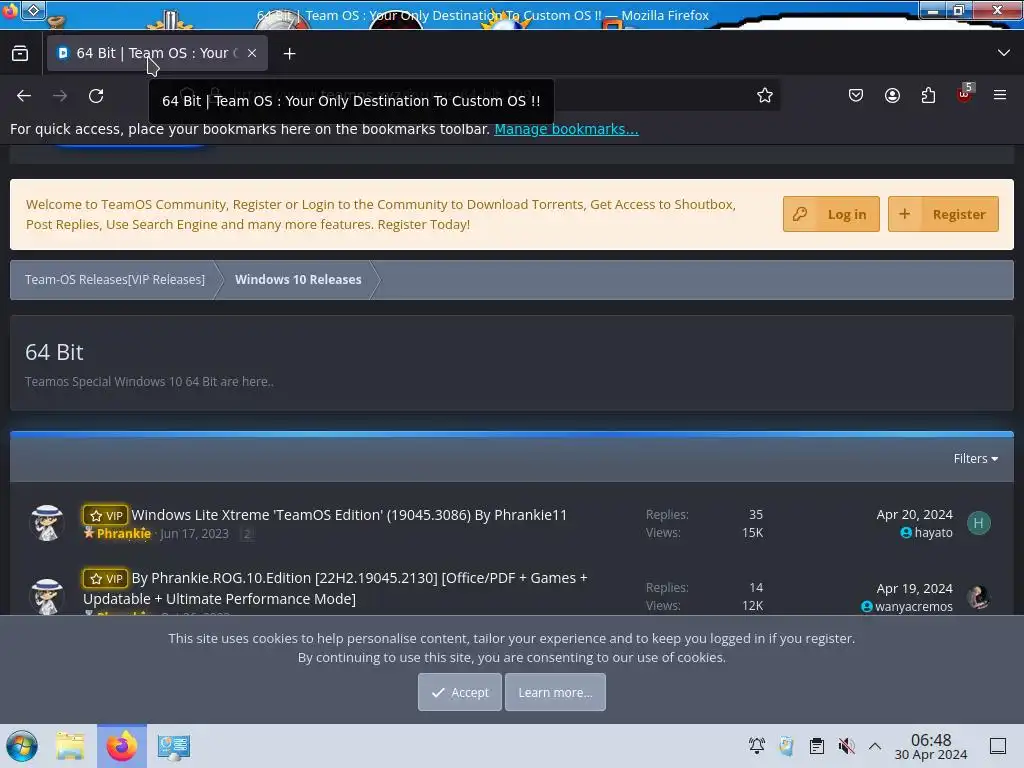Open wanyacremos user profile link

click(x=914, y=606)
